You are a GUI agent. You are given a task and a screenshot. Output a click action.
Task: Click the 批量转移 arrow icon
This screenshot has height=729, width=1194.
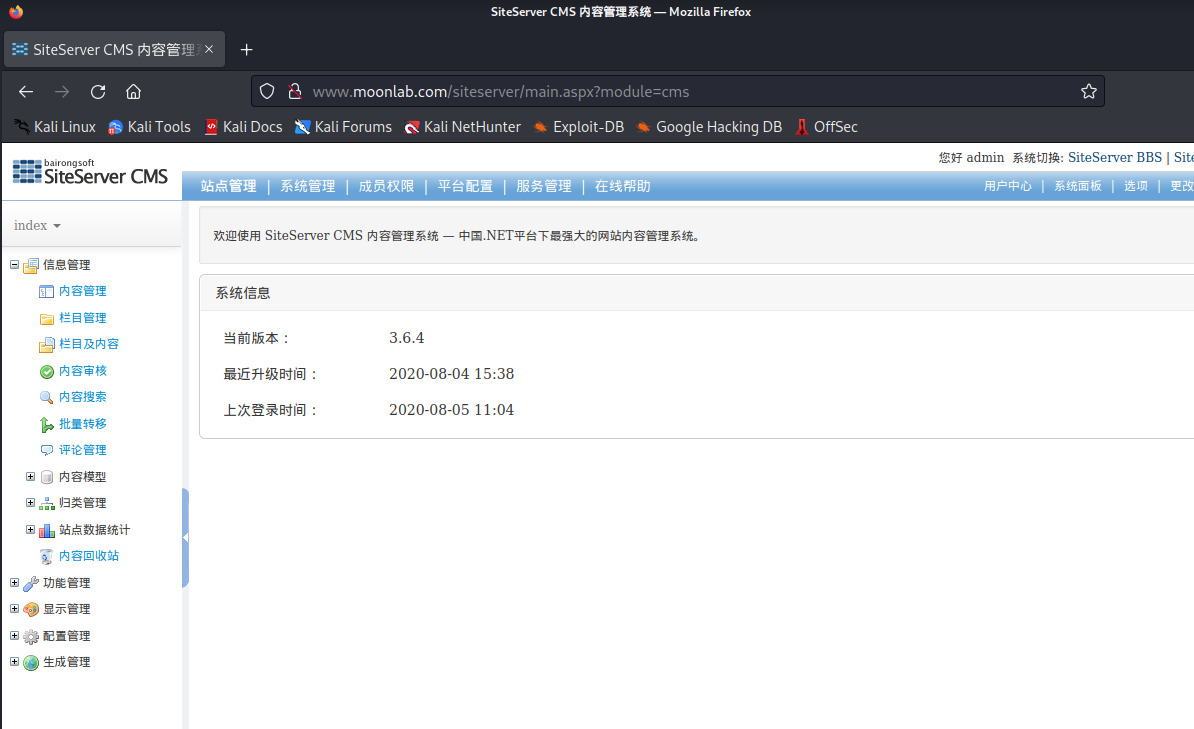pos(46,424)
